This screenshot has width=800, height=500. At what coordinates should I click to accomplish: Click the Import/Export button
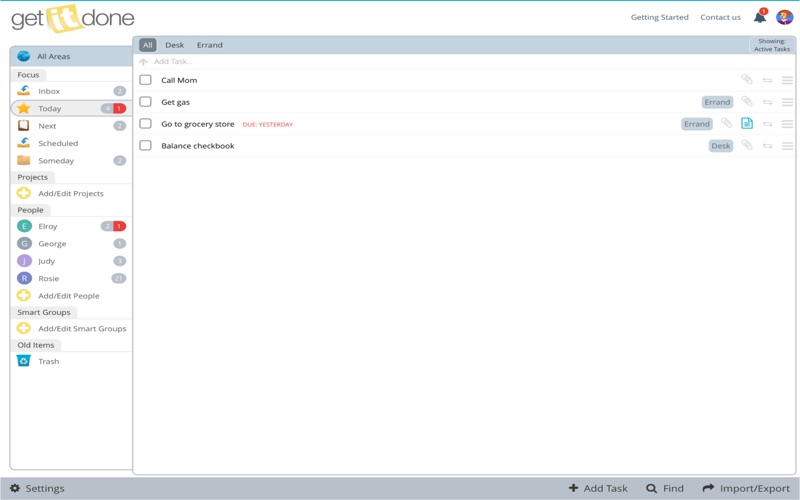pyautogui.click(x=746, y=488)
